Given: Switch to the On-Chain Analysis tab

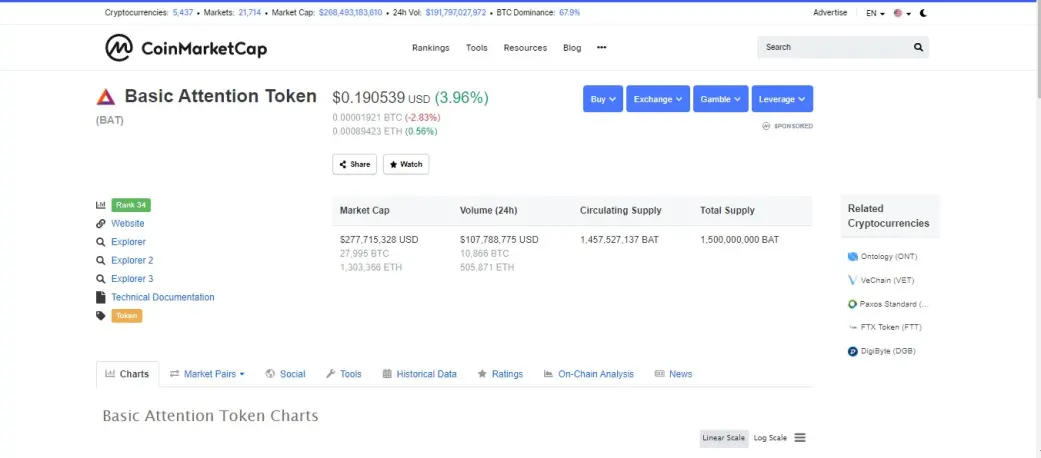Looking at the screenshot, I should pyautogui.click(x=589, y=374).
